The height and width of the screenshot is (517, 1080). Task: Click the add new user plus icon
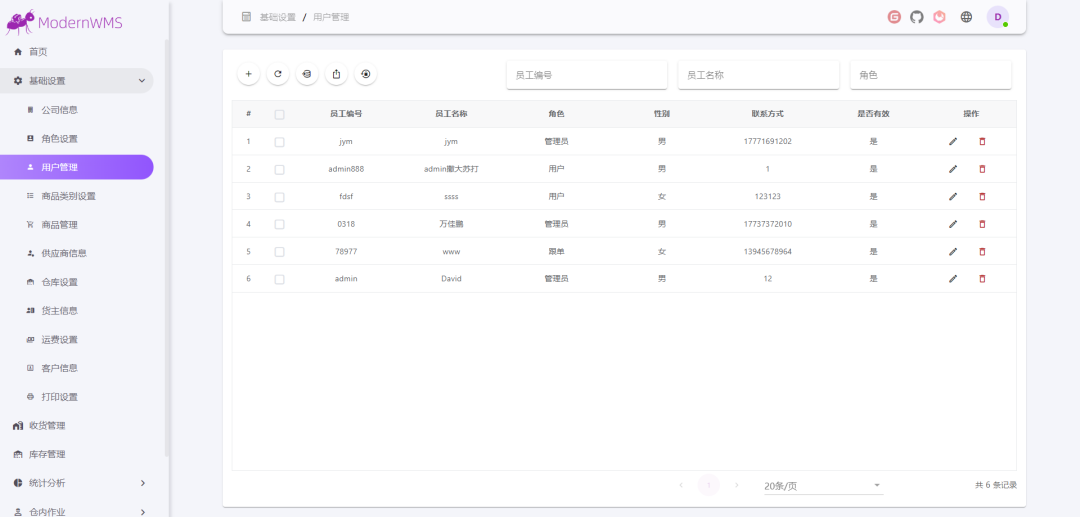pyautogui.click(x=248, y=74)
